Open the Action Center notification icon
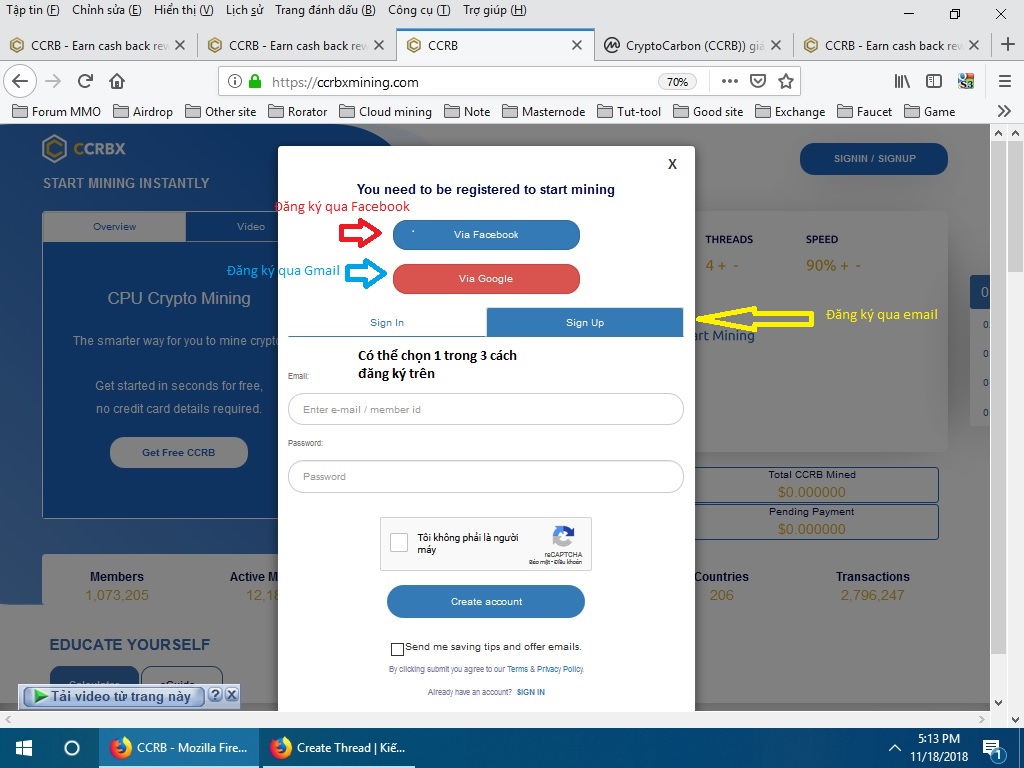 992,750
